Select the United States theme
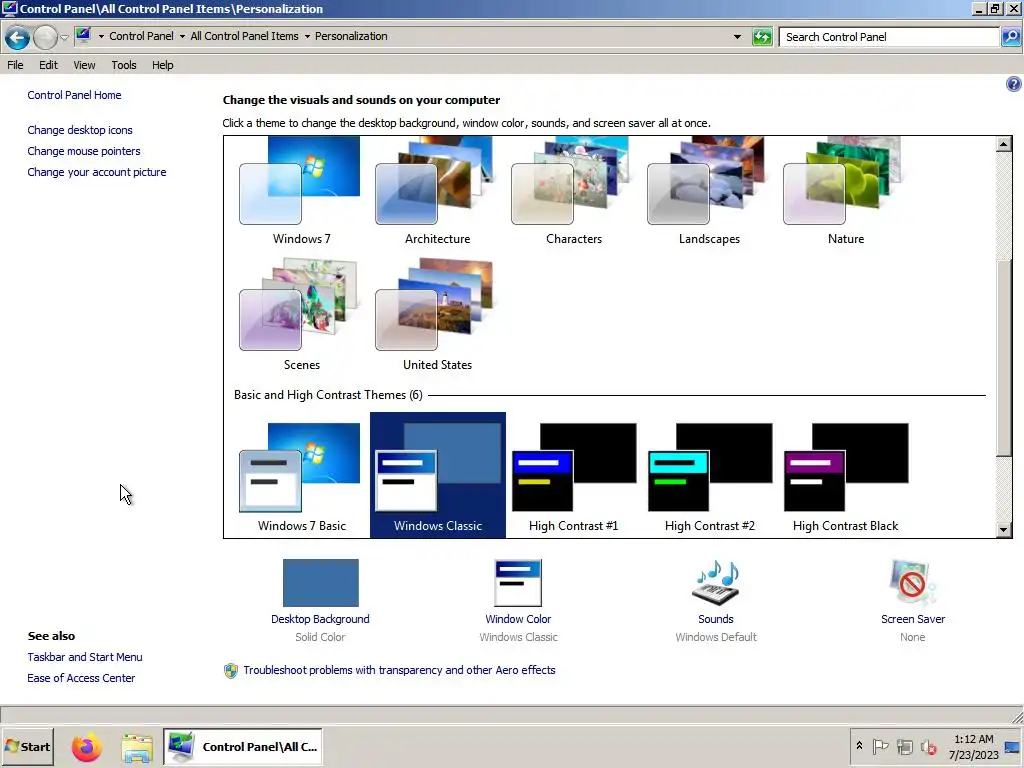This screenshot has height=768, width=1024. tap(437, 314)
